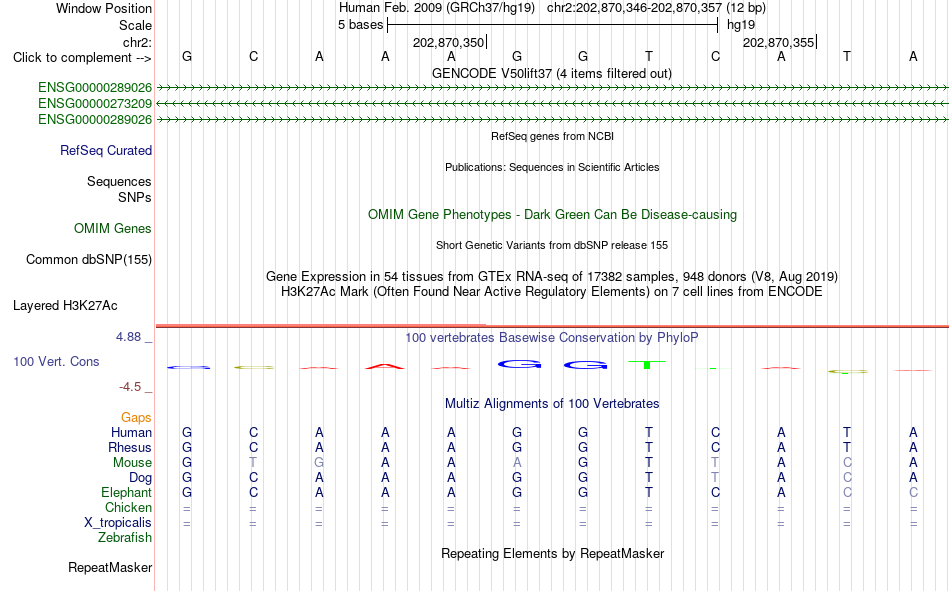Click the 'chr2:' ruler label
Image resolution: width=950 pixels, height=591 pixels.
tap(137, 42)
